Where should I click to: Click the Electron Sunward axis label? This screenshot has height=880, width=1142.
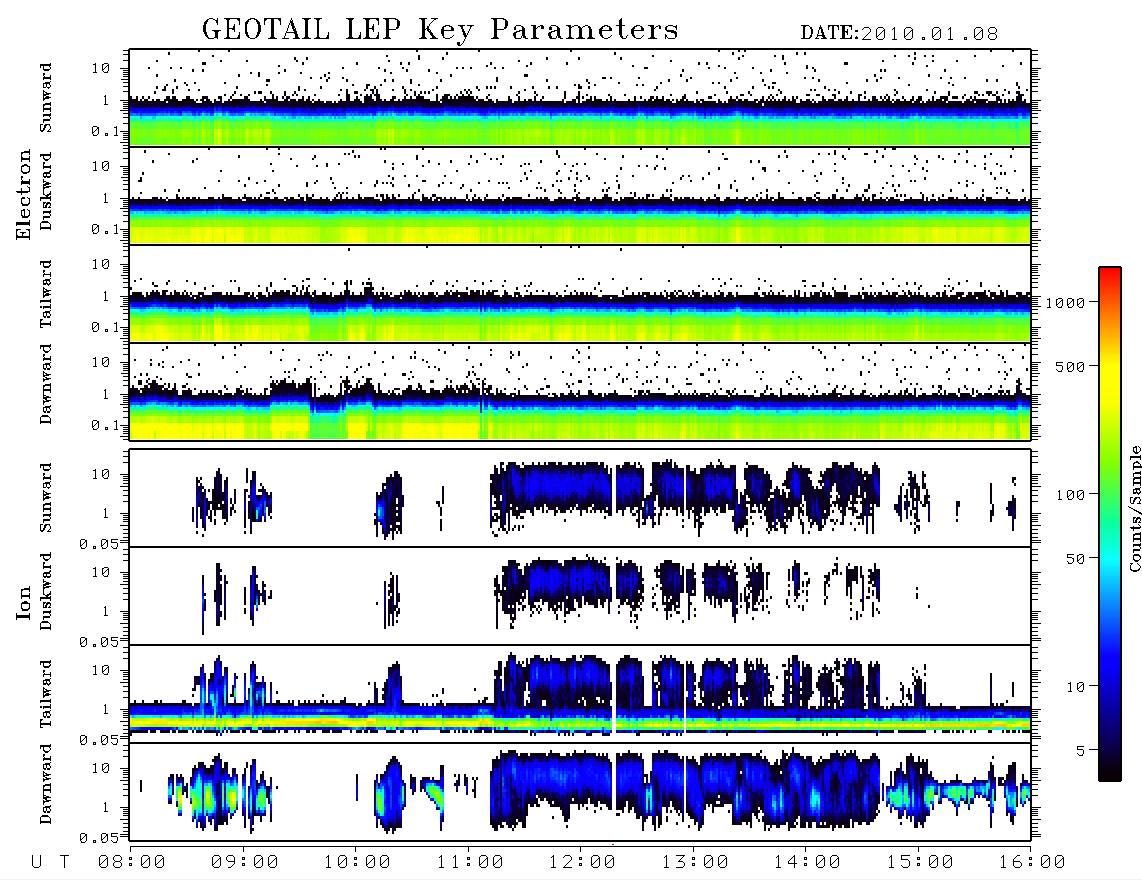[x=45, y=98]
